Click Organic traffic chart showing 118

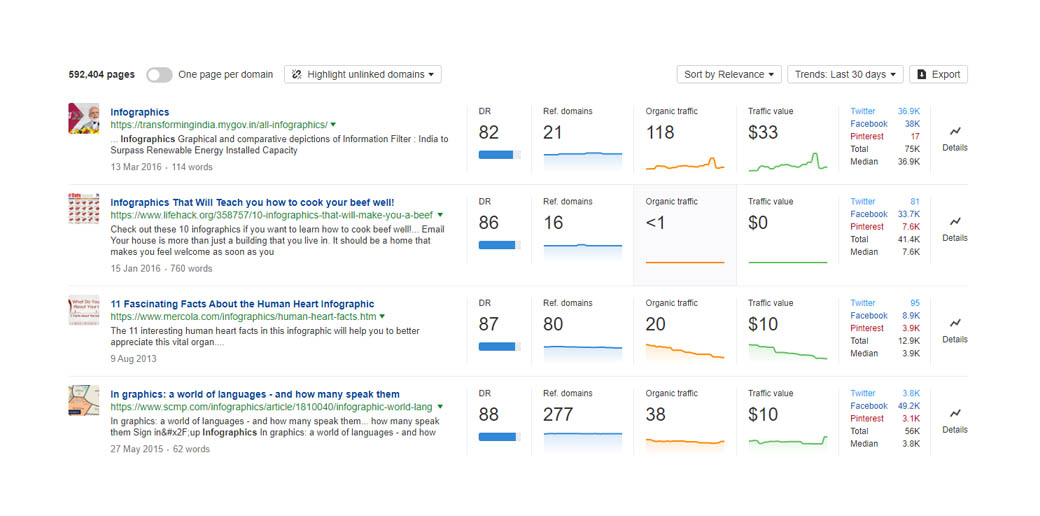(x=684, y=161)
